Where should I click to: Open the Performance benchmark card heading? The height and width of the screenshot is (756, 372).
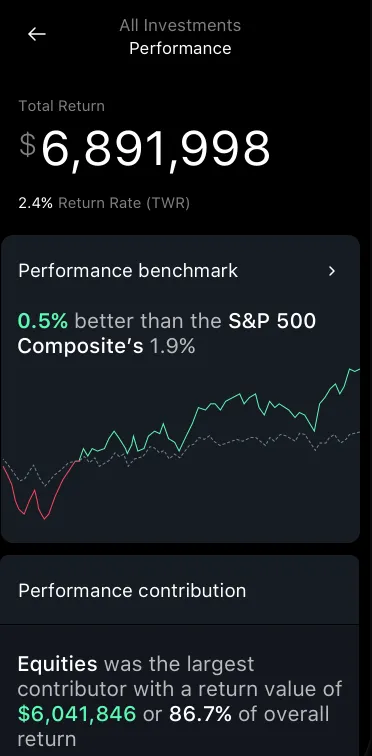click(128, 271)
